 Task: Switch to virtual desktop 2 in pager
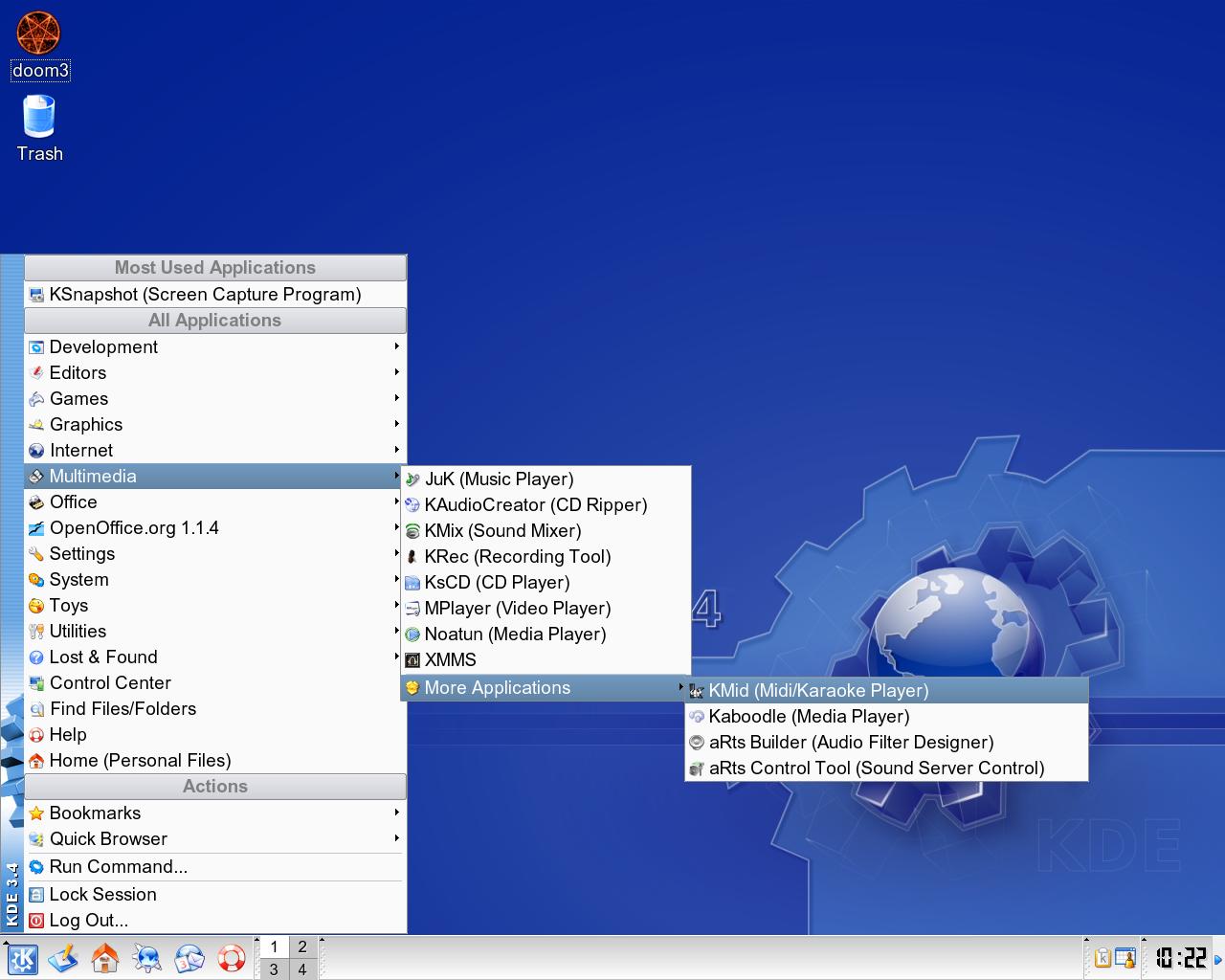tap(302, 947)
